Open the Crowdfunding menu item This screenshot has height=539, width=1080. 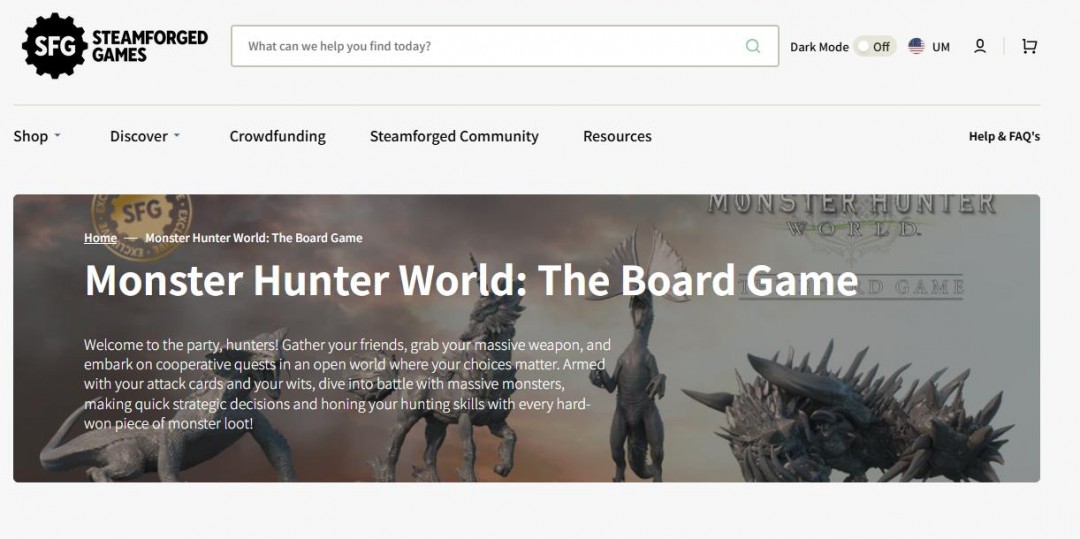[278, 136]
